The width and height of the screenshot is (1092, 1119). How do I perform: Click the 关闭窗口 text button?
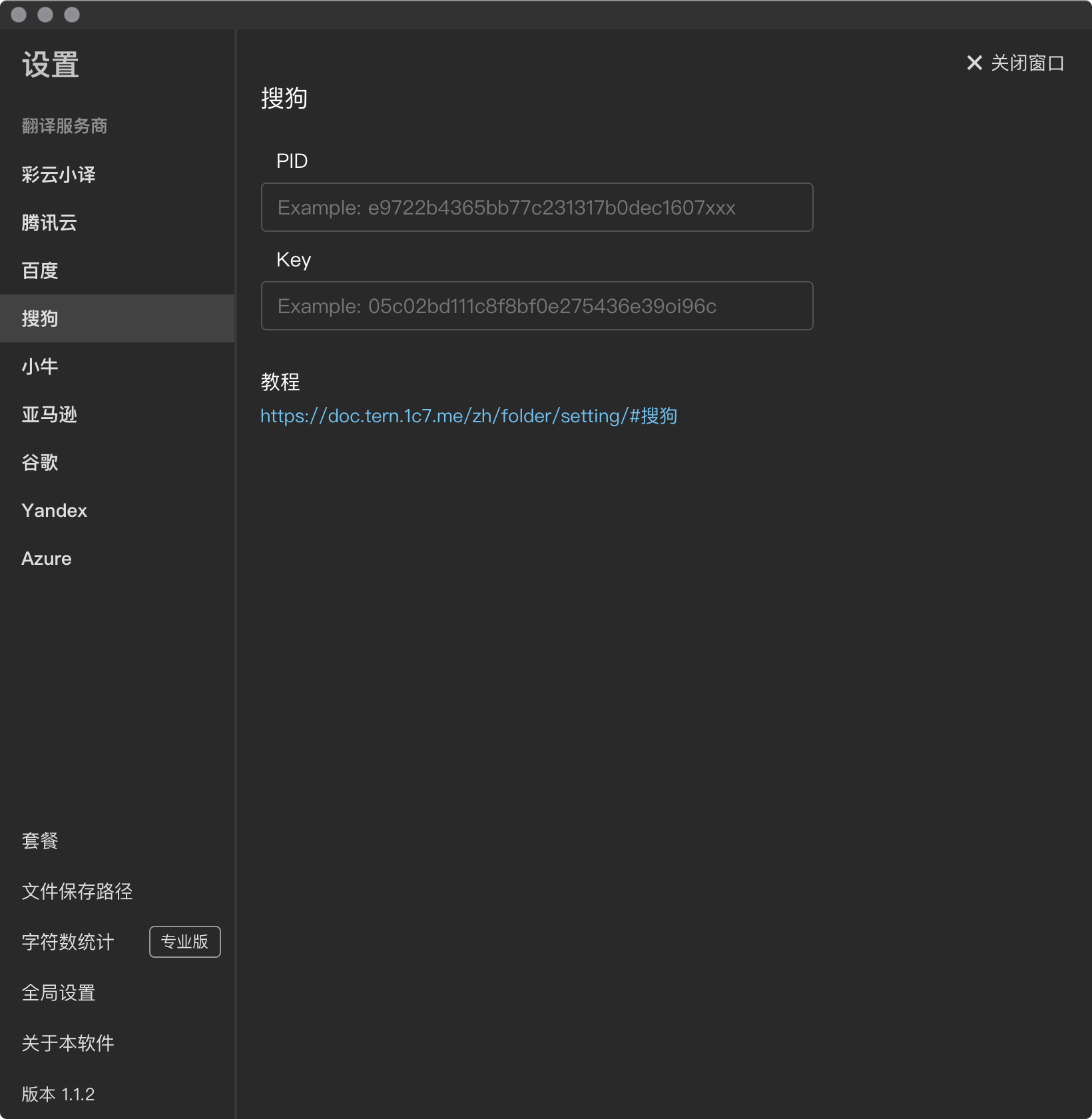[1027, 63]
